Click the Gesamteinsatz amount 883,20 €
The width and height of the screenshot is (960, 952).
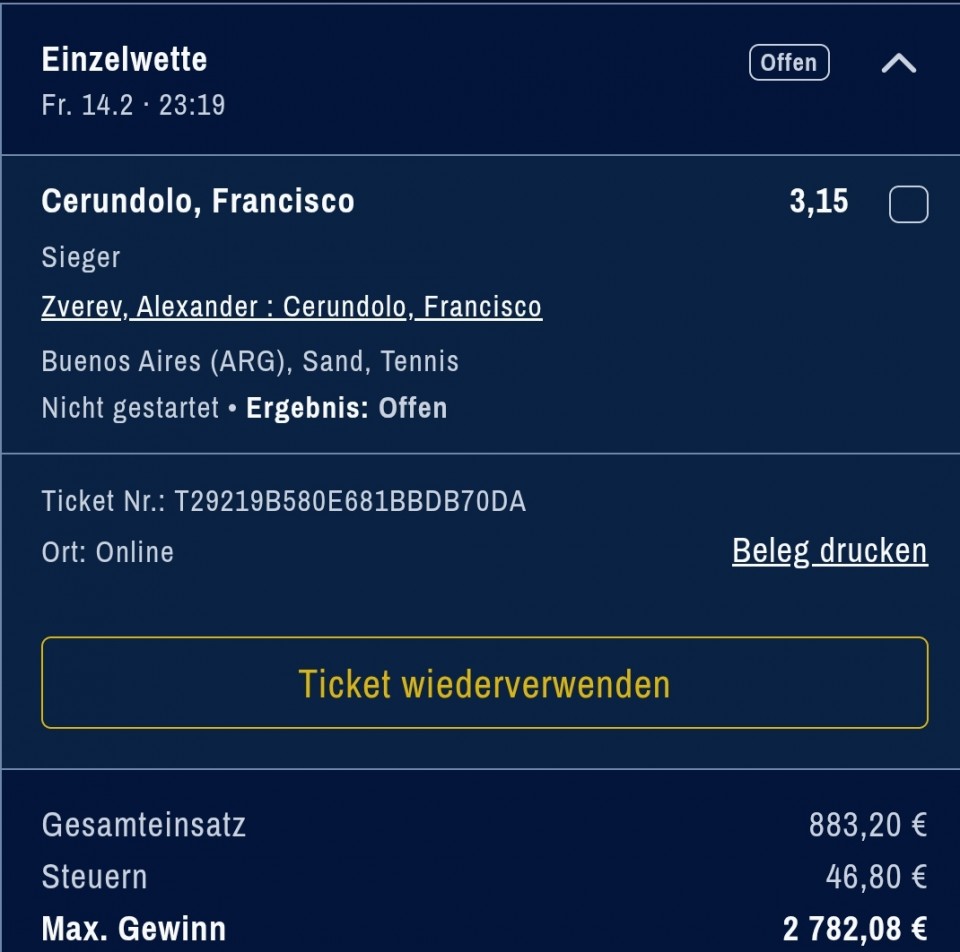click(868, 825)
